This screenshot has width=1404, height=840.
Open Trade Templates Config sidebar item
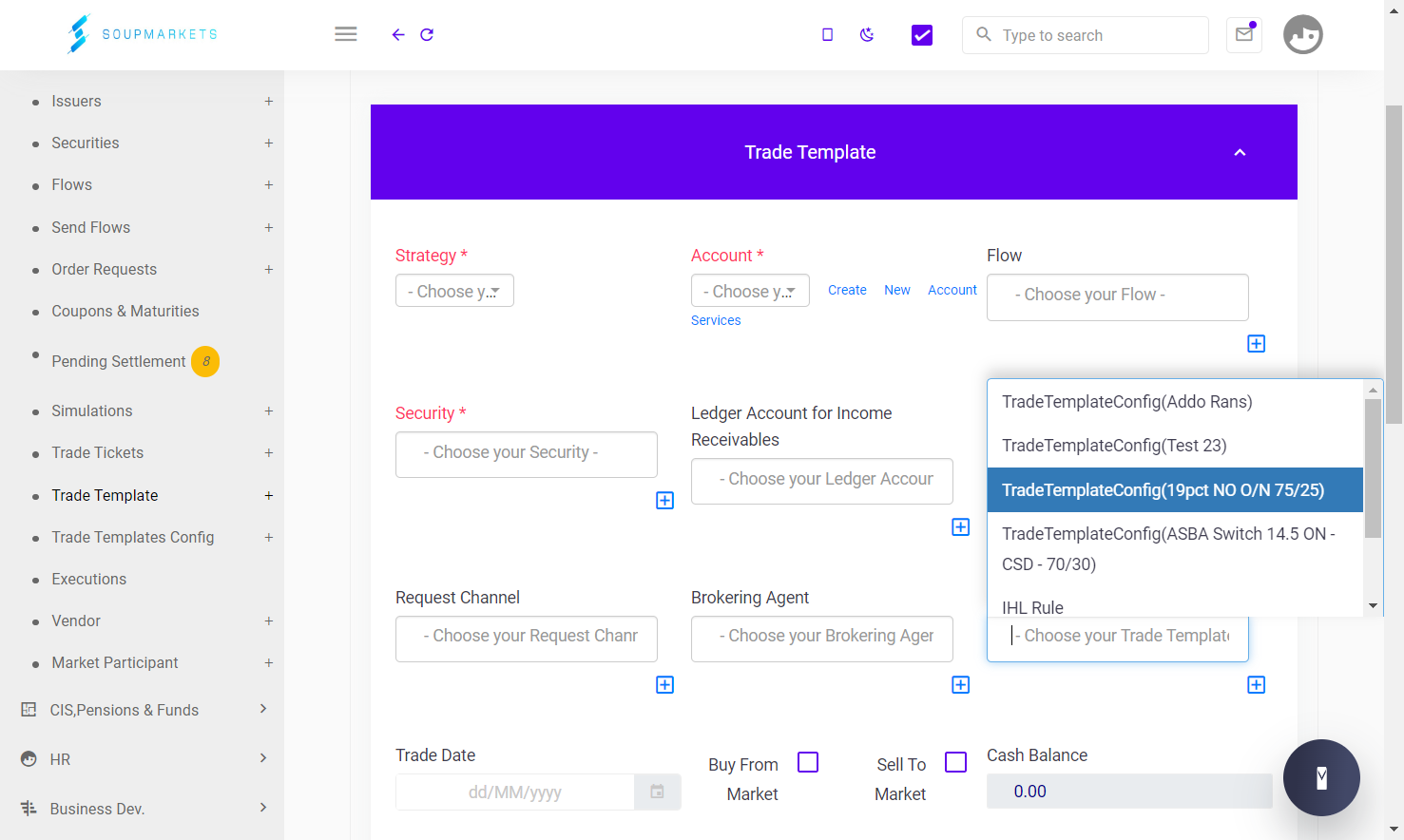click(x=133, y=537)
